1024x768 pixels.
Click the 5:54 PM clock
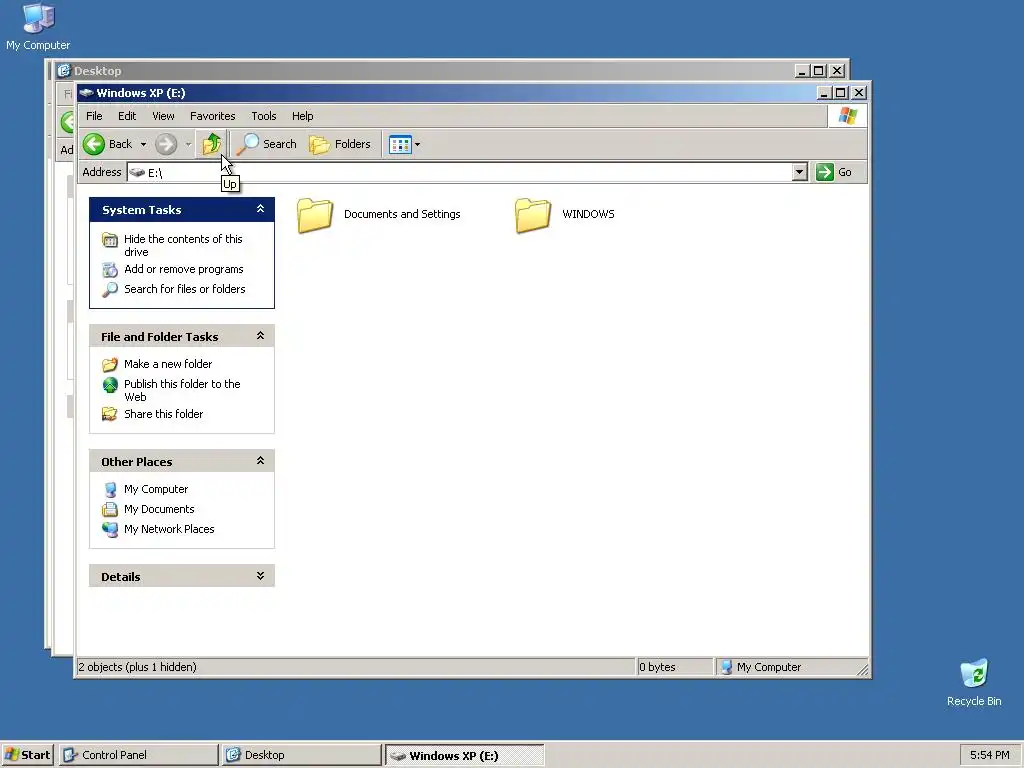(989, 755)
